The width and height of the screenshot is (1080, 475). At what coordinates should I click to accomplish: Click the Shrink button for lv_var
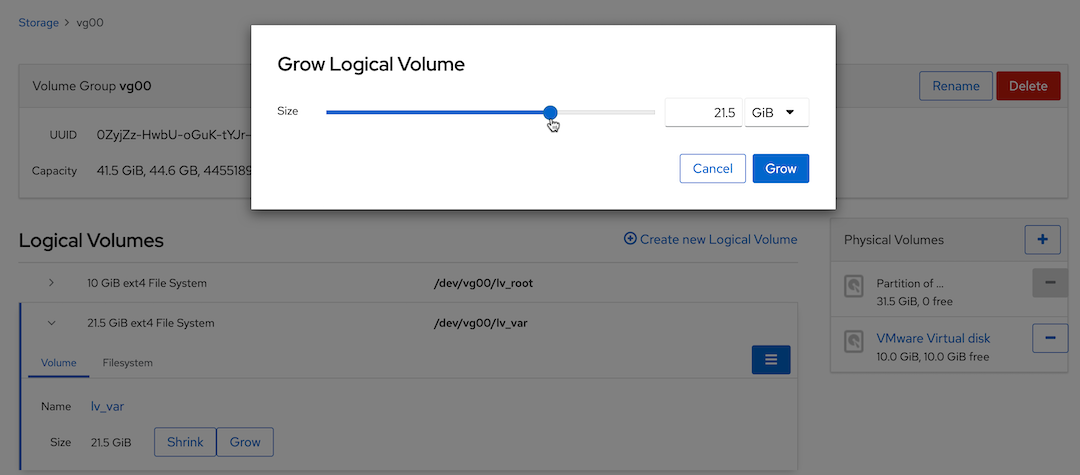pyautogui.click(x=185, y=442)
